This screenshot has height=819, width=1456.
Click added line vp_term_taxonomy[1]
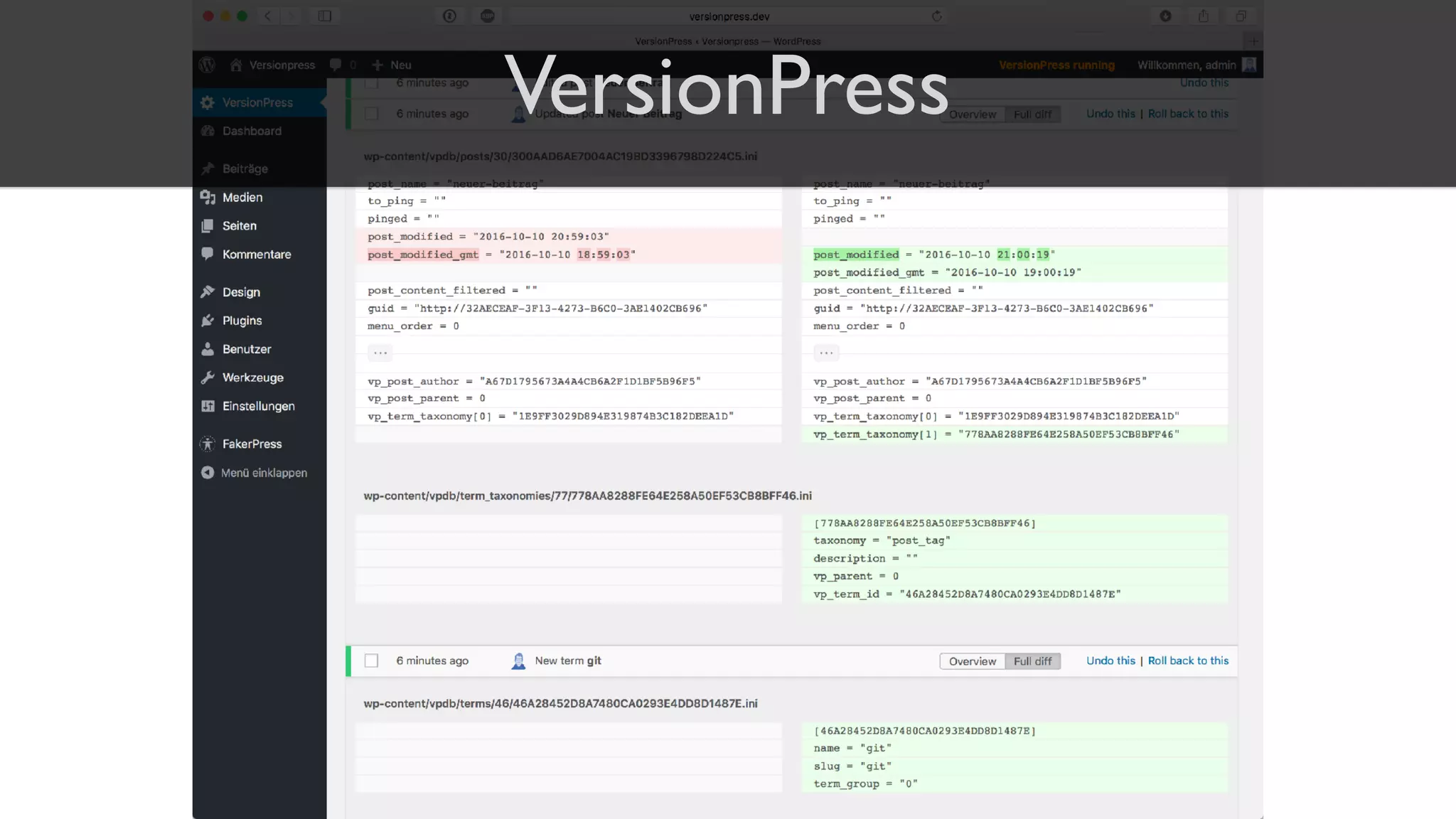pos(1015,434)
